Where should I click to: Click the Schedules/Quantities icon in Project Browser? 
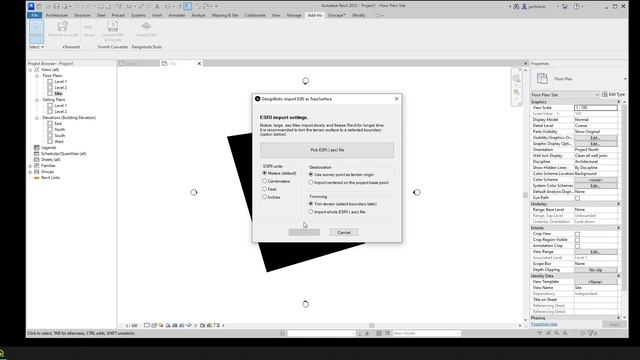pos(37,153)
